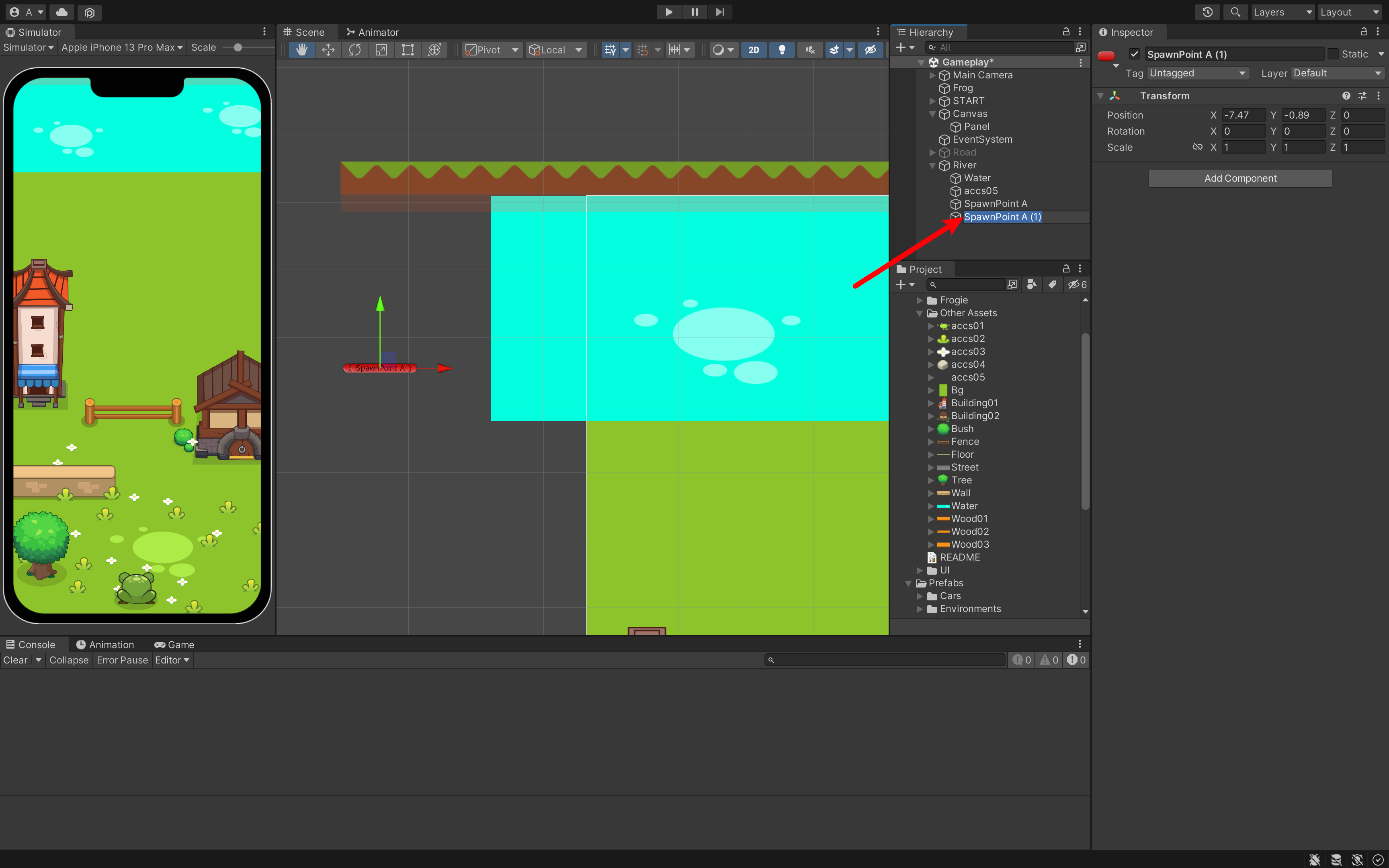This screenshot has width=1389, height=868.
Task: Click the Add Component button
Action: coord(1240,178)
